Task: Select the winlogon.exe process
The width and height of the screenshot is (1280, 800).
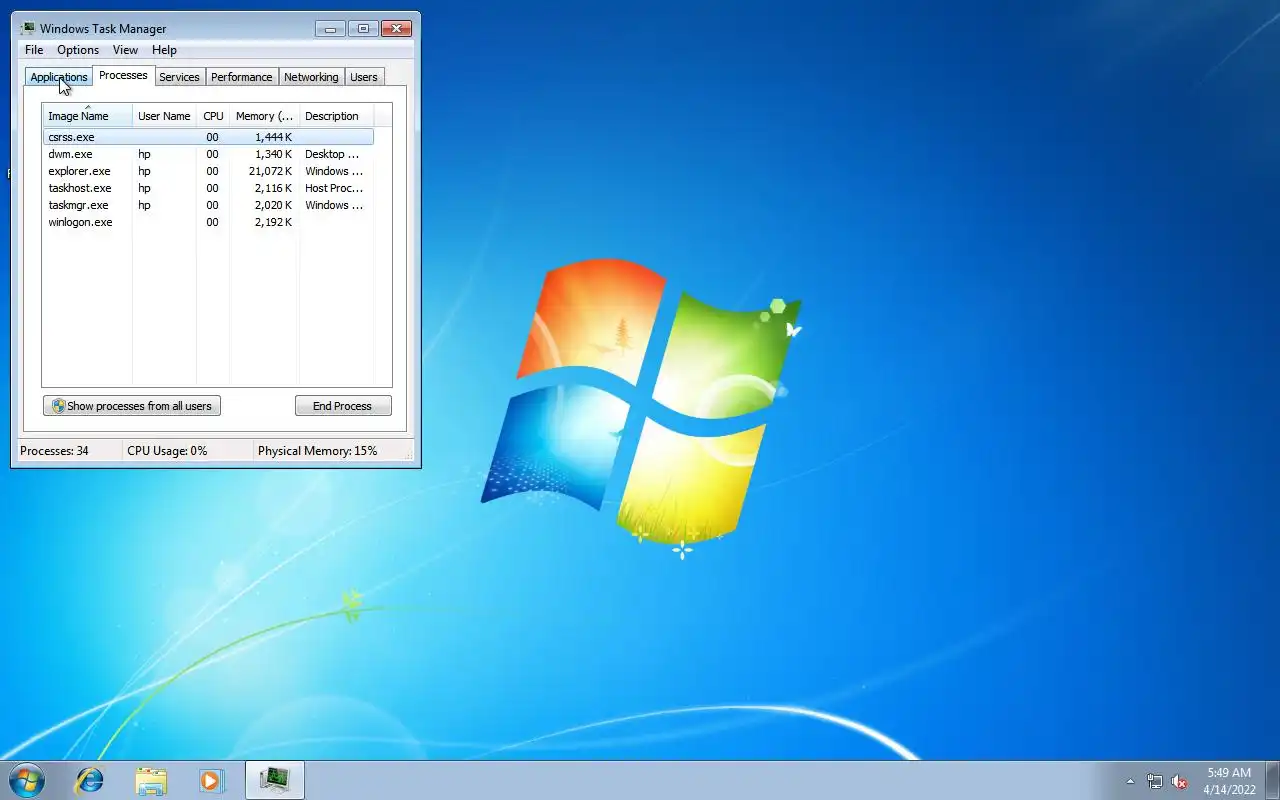Action: pyautogui.click(x=208, y=222)
